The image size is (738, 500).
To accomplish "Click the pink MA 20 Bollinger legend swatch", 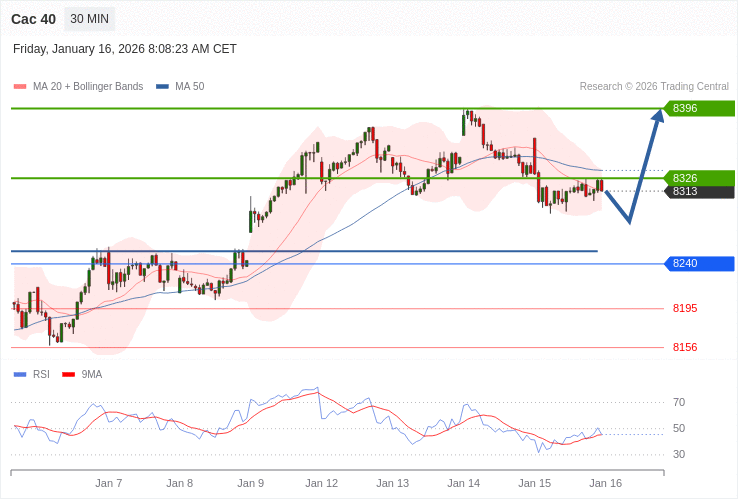I will click(20, 87).
